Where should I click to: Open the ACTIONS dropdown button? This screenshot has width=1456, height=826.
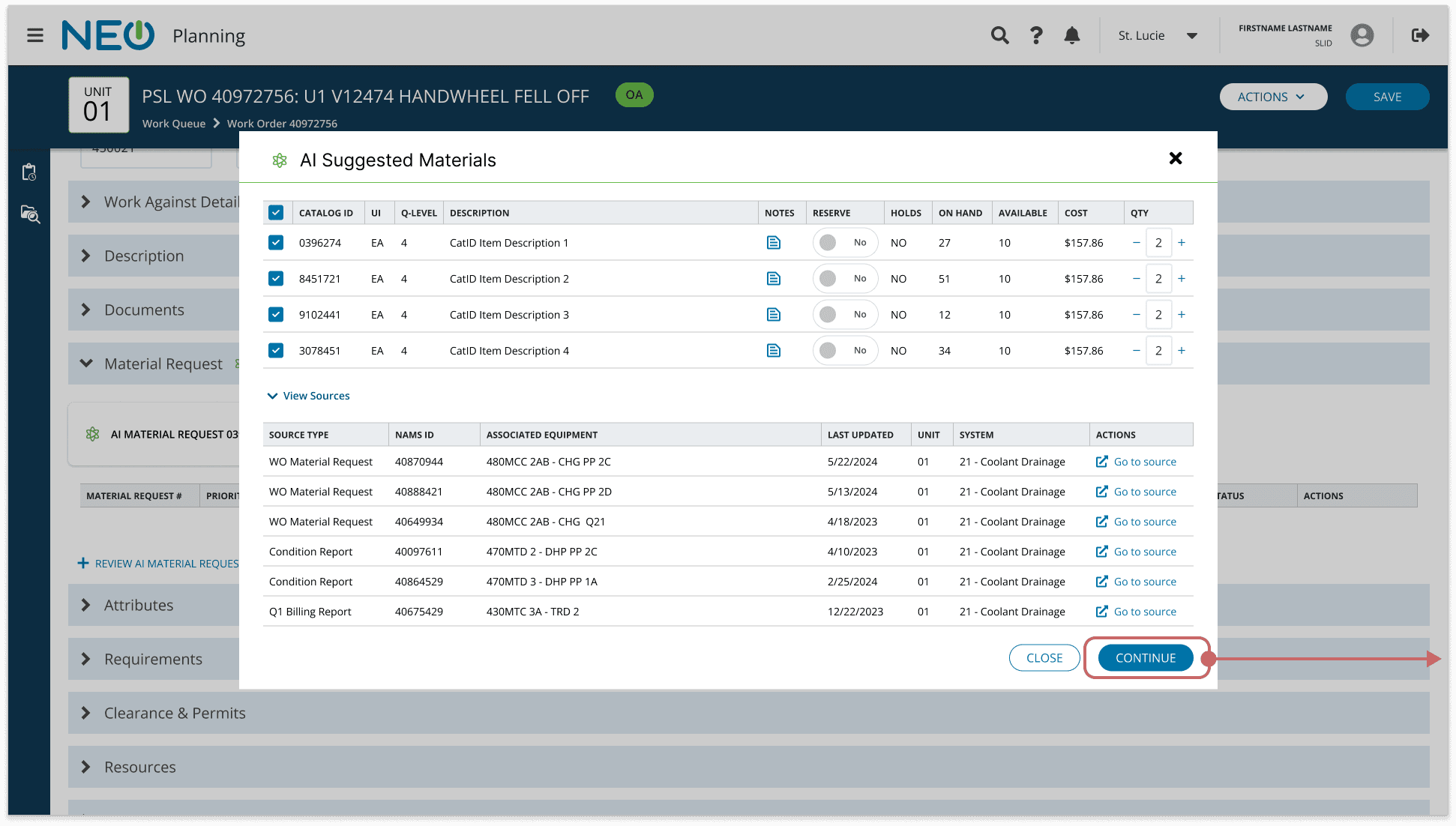pyautogui.click(x=1272, y=97)
